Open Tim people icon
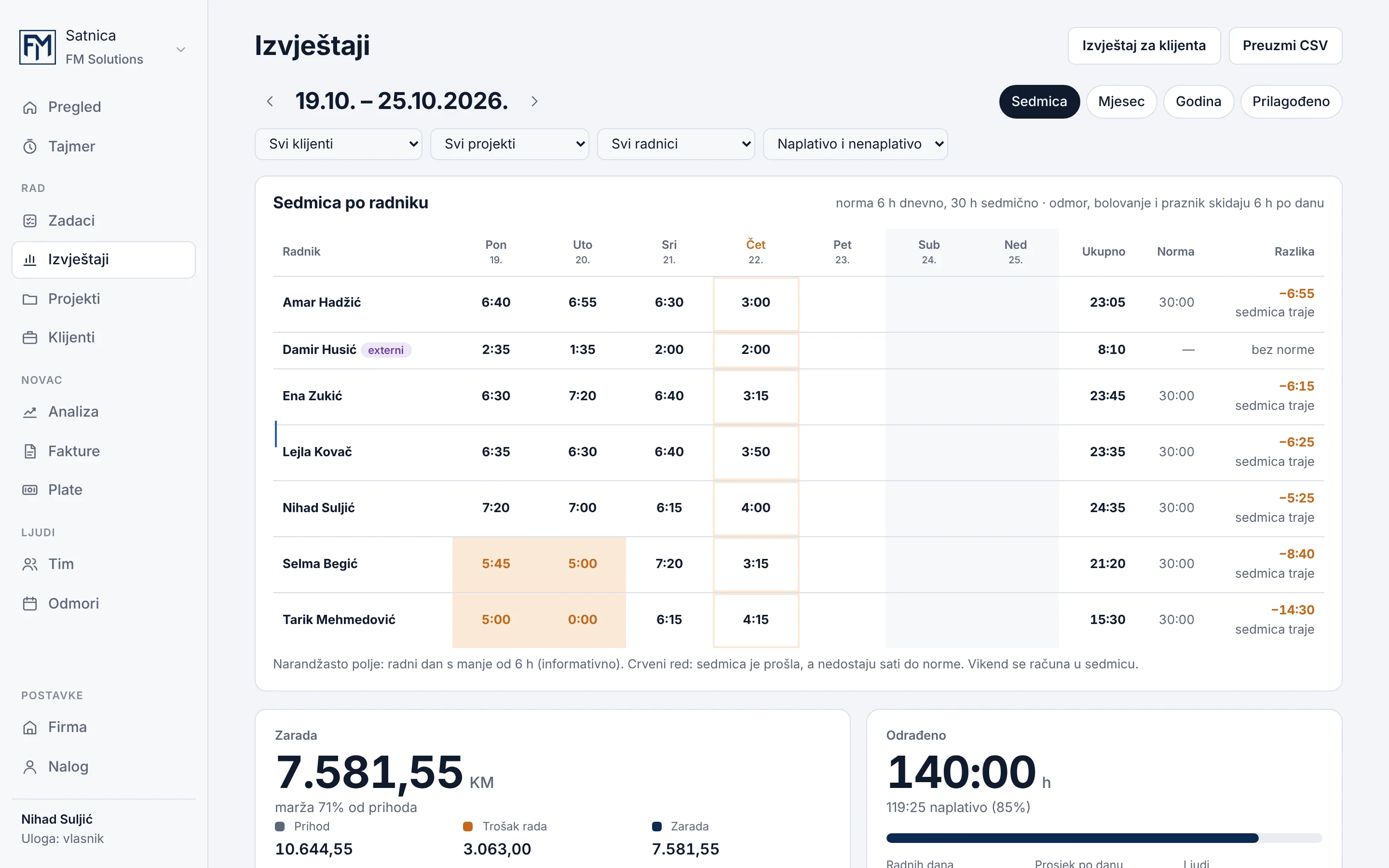Image resolution: width=1389 pixels, height=868 pixels. click(x=30, y=564)
